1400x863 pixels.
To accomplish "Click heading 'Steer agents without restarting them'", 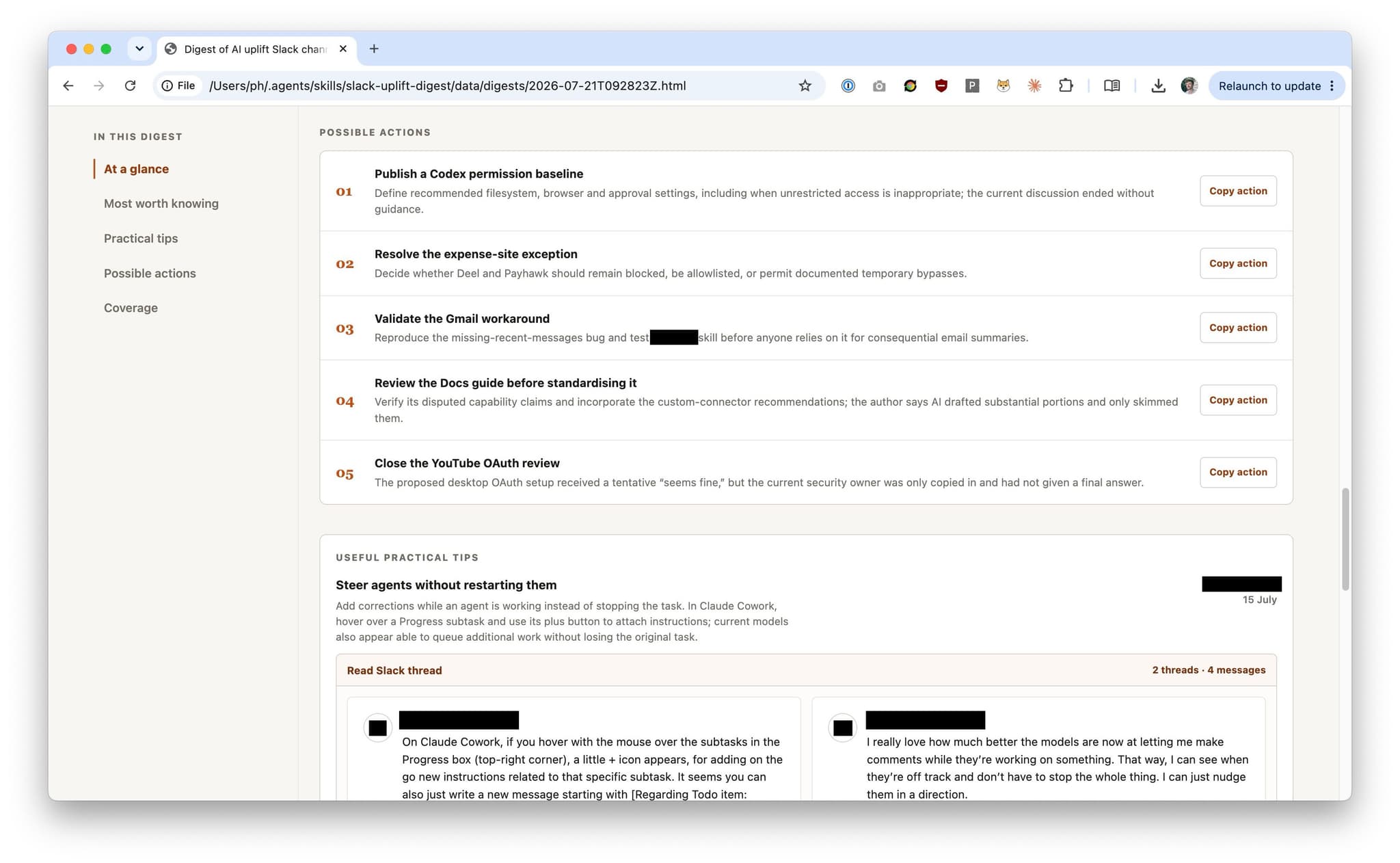I will click(446, 585).
